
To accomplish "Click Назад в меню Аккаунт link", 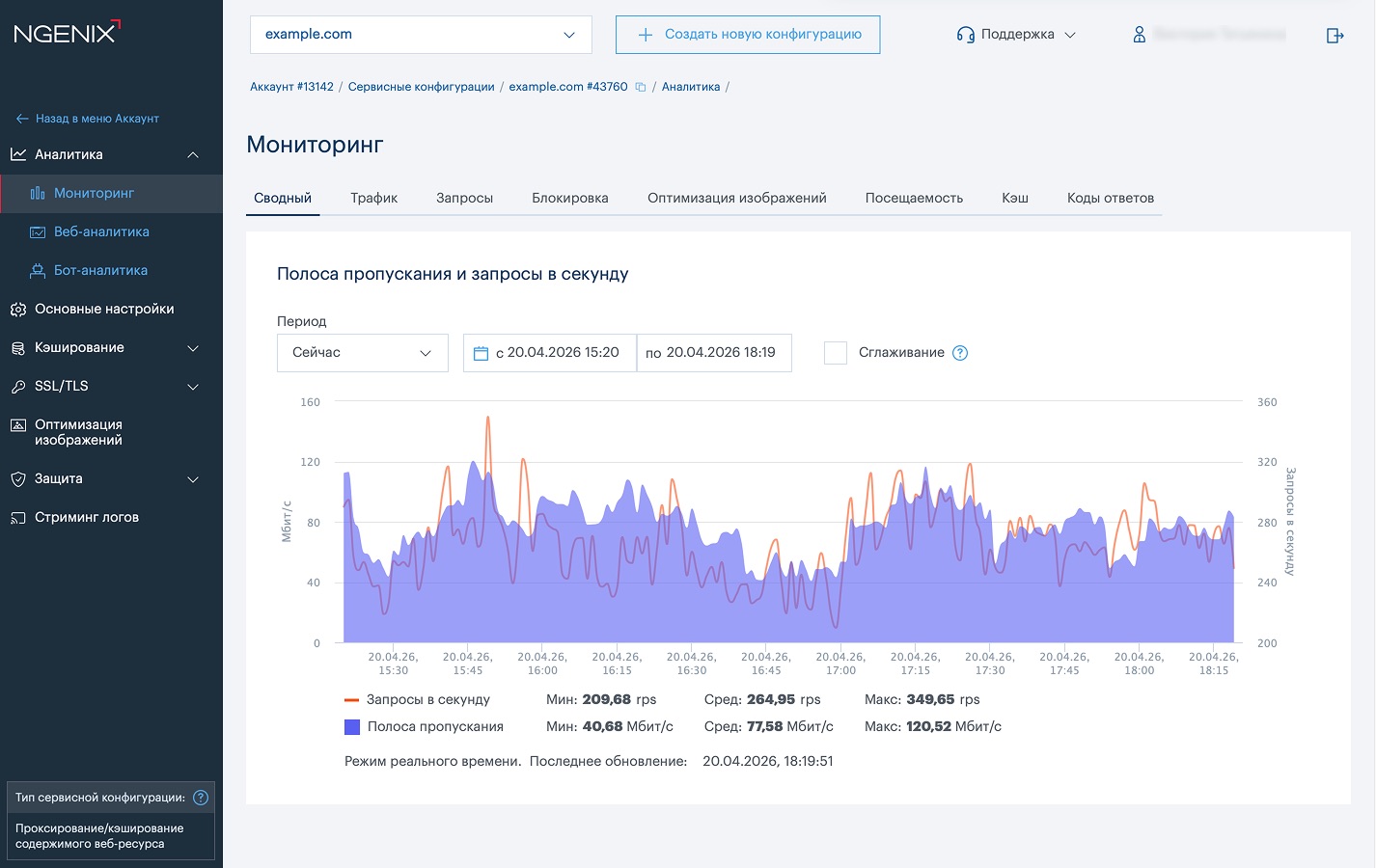I will pyautogui.click(x=96, y=119).
